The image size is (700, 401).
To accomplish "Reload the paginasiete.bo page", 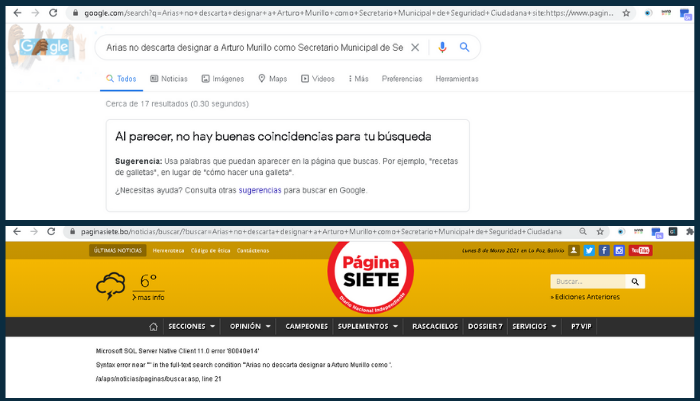I will click(51, 231).
